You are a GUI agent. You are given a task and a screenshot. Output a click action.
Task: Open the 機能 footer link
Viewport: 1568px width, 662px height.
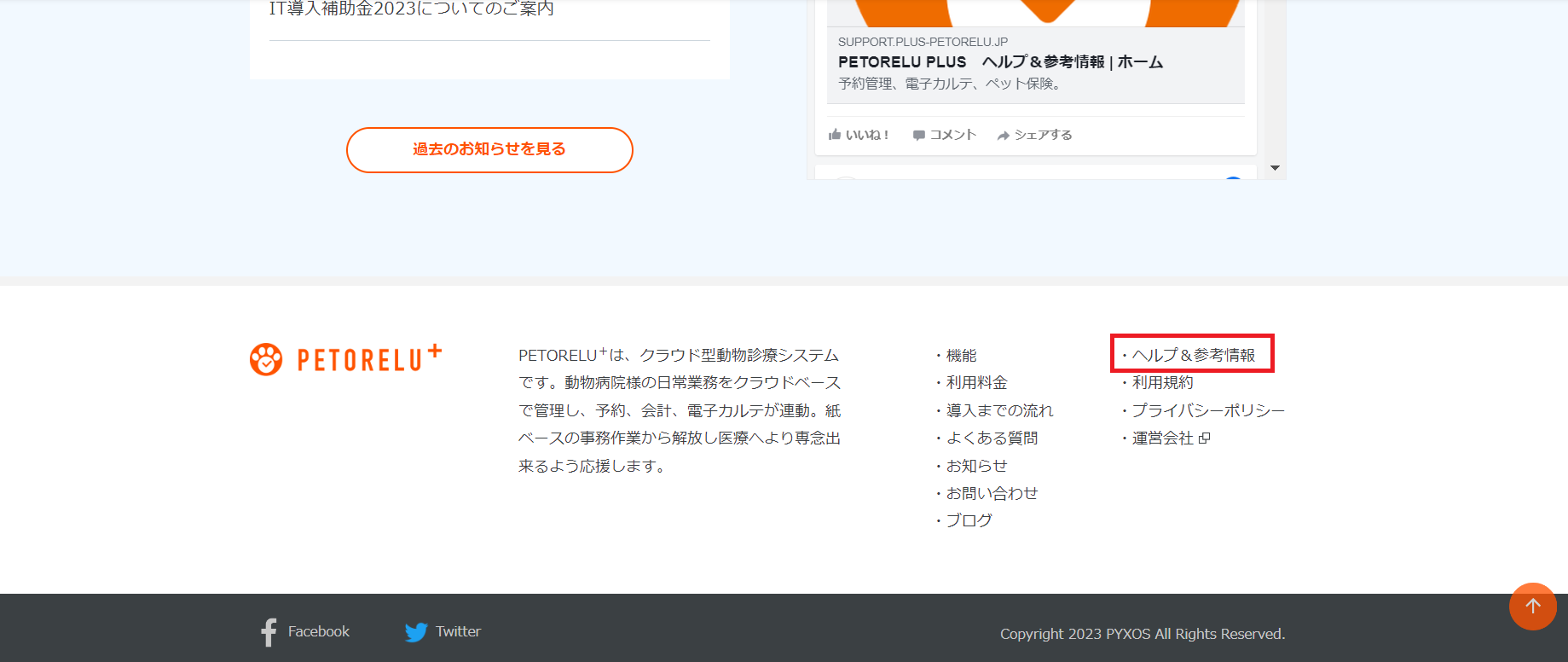pos(961,356)
